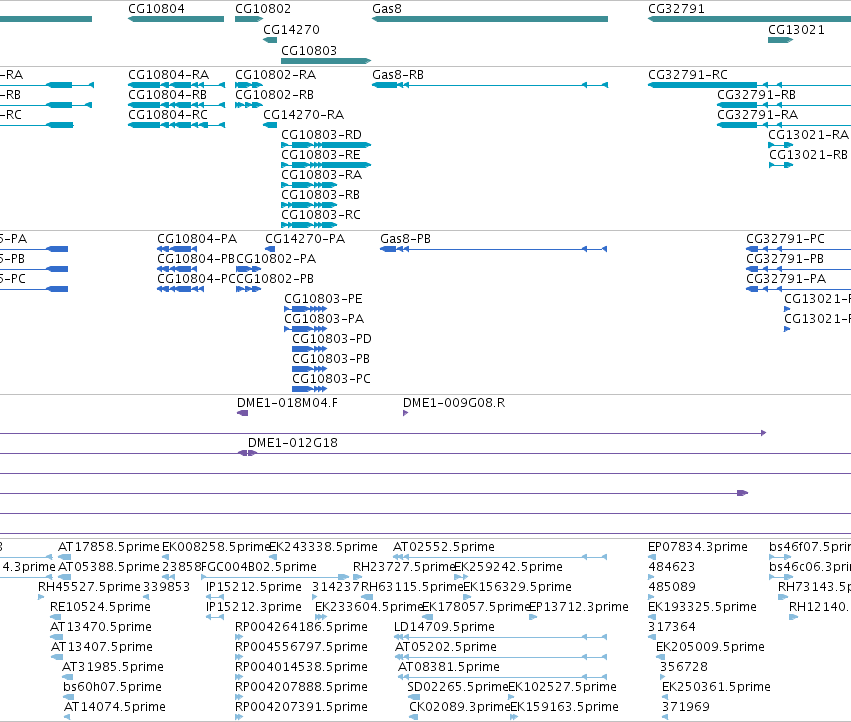Image resolution: width=851 pixels, height=722 pixels.
Task: Select transcript CG32791-RA label
Action: [757, 115]
